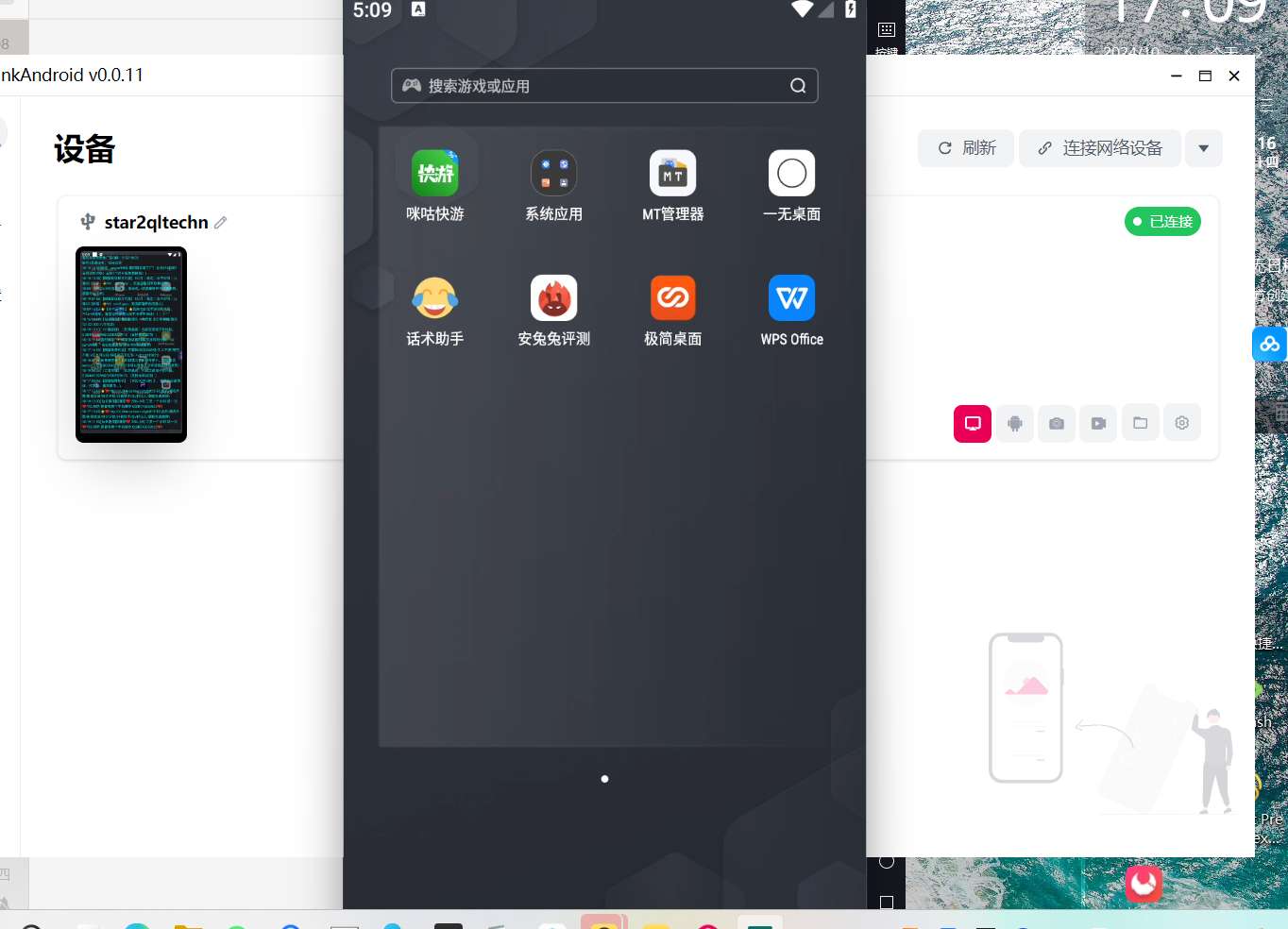Viewport: 1288px width, 929px height.
Task: Open the 系统应用 folder
Action: (x=554, y=174)
